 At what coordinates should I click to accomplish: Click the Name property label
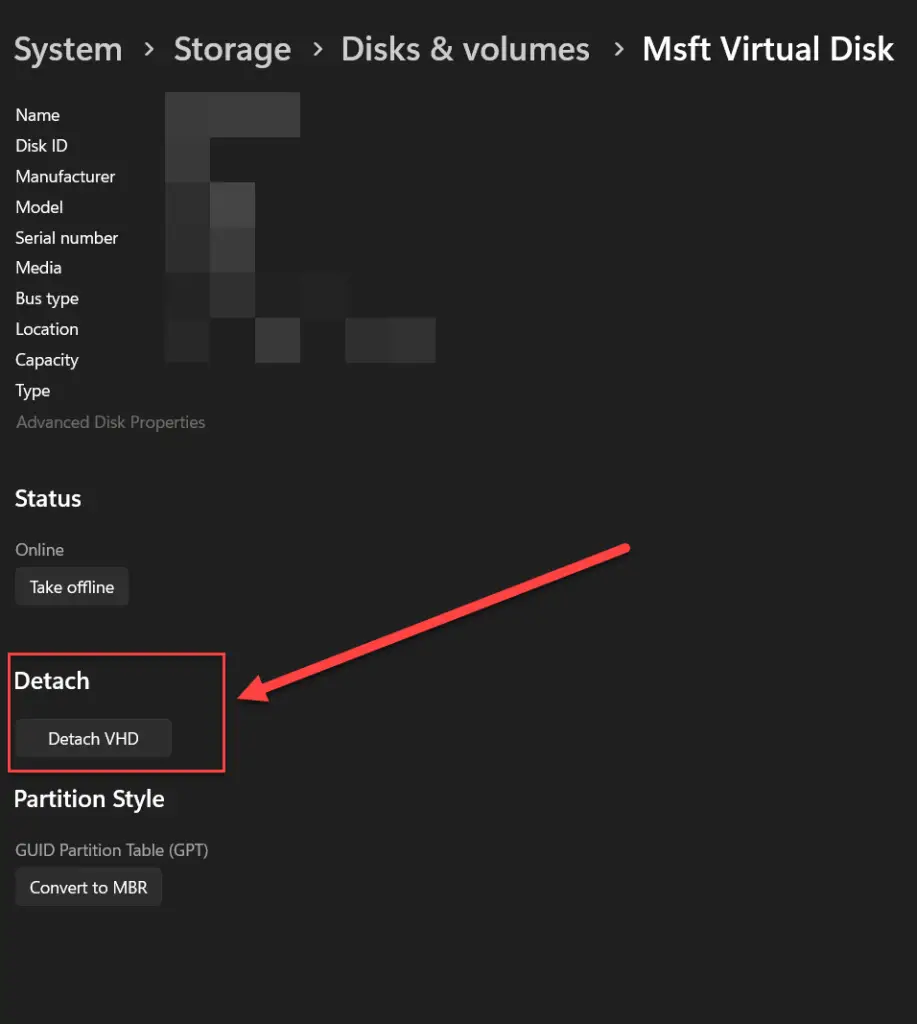(38, 115)
